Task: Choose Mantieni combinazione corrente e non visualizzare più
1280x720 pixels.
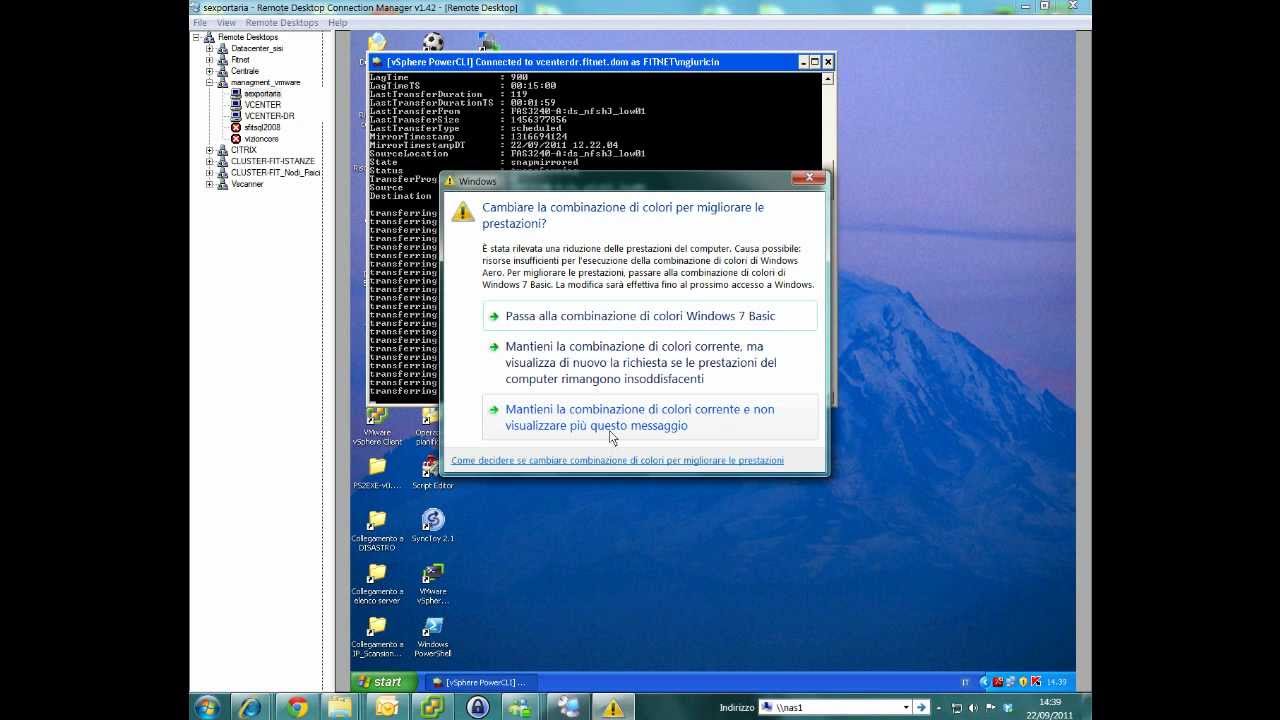Action: (x=649, y=417)
